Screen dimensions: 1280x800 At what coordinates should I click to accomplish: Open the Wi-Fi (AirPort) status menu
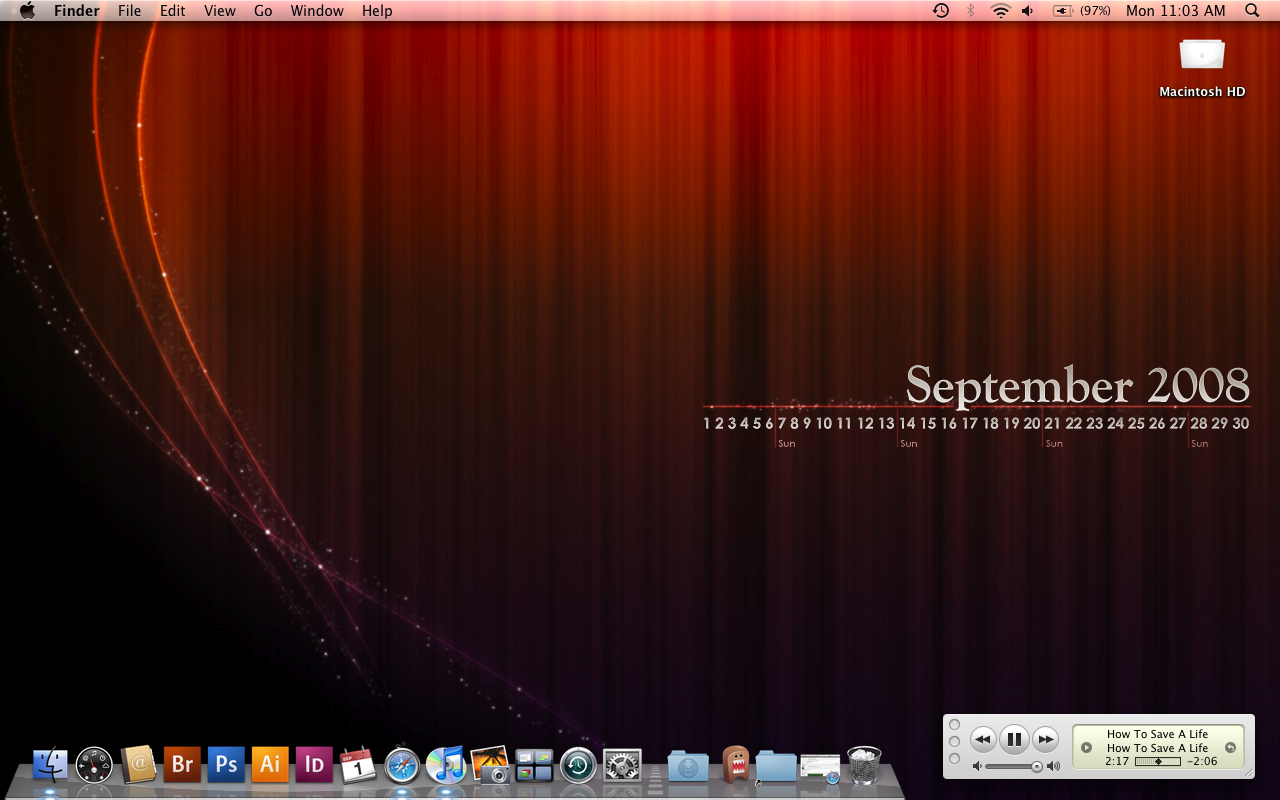tap(1001, 10)
